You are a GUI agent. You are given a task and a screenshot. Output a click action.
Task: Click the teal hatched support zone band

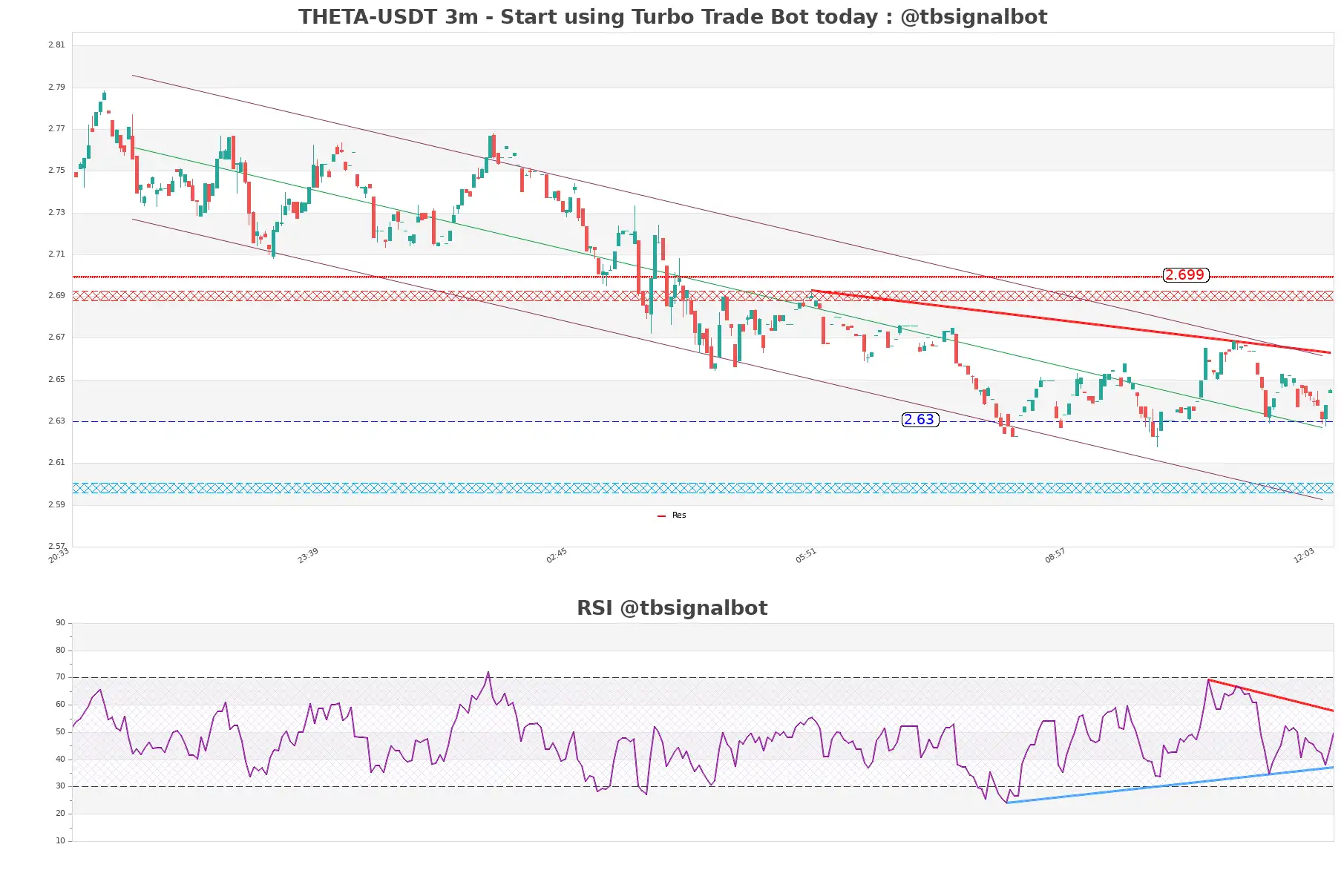point(703,488)
